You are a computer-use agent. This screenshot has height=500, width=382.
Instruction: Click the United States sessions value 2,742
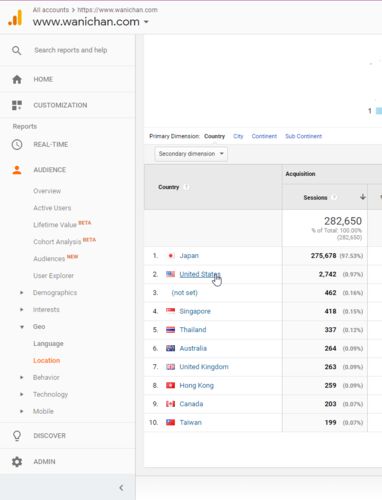coord(327,274)
